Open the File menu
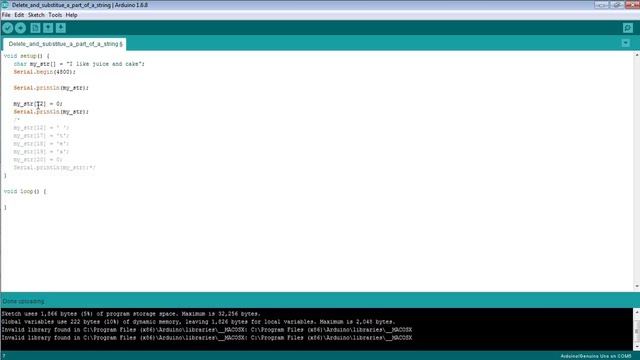Image resolution: width=640 pixels, height=360 pixels. 6,15
